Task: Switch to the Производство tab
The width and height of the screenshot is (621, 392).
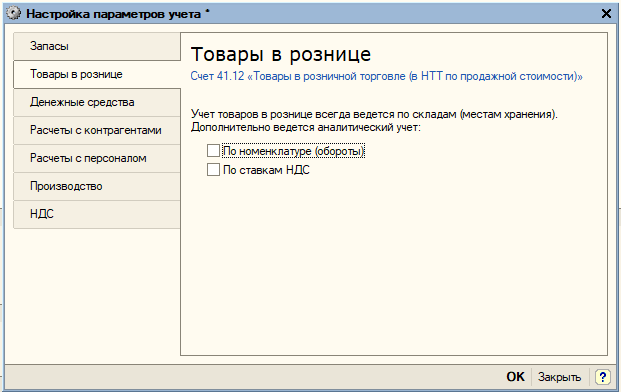Action: point(97,186)
